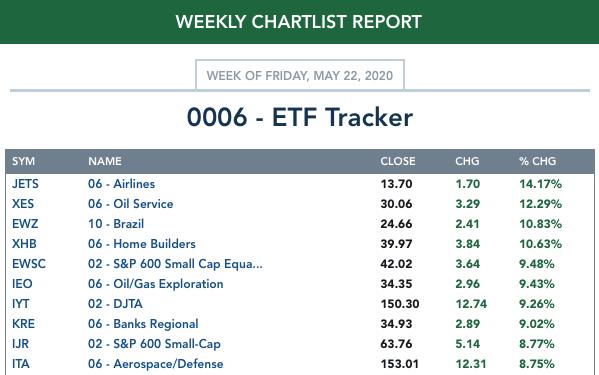This screenshot has height=375, width=599.
Task: Click the IEO ticker symbol
Action: pyautogui.click(x=22, y=284)
